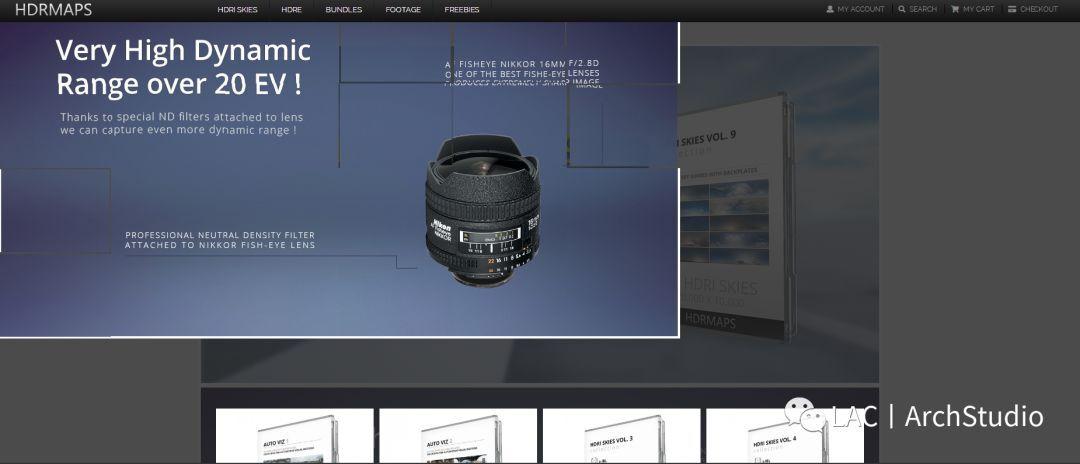This screenshot has width=1080, height=464.
Task: Click 'ATTACHED TO NIKKOR FISH-EYE LENS' caption line
Action: pos(220,244)
